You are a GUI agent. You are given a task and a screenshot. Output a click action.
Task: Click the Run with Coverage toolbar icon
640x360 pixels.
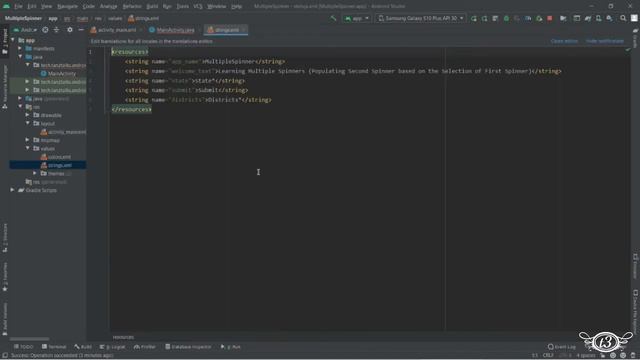coord(517,18)
